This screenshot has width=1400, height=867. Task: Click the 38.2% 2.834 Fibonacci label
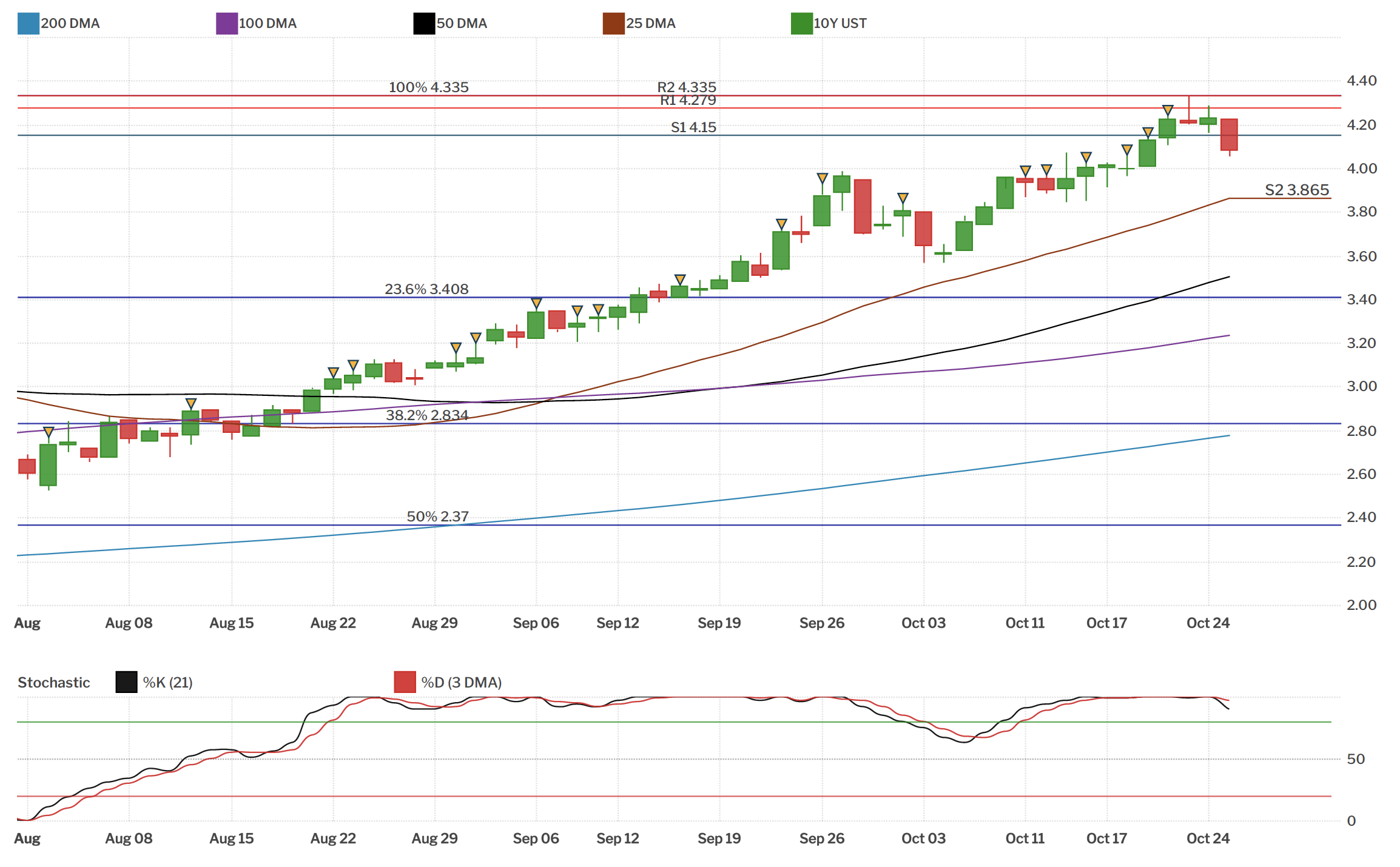coord(427,415)
